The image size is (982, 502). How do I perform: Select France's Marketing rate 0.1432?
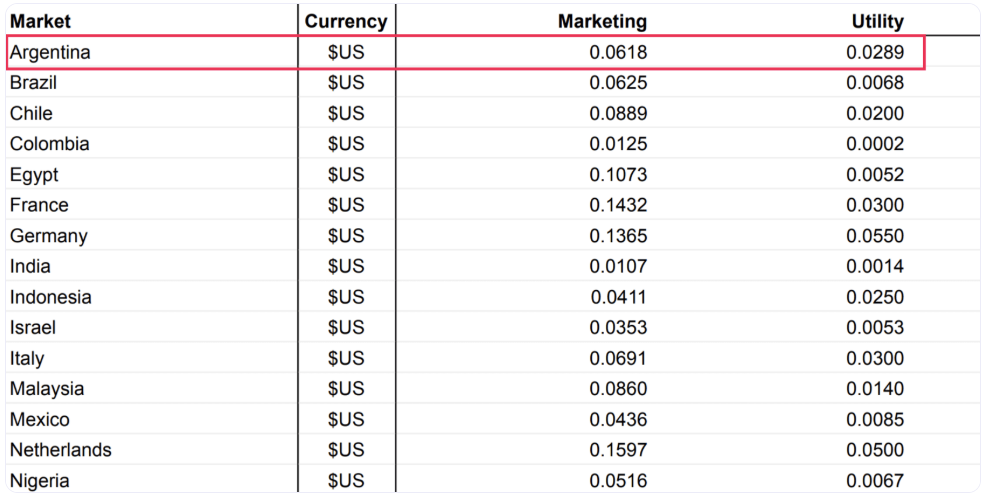pyautogui.click(x=618, y=205)
